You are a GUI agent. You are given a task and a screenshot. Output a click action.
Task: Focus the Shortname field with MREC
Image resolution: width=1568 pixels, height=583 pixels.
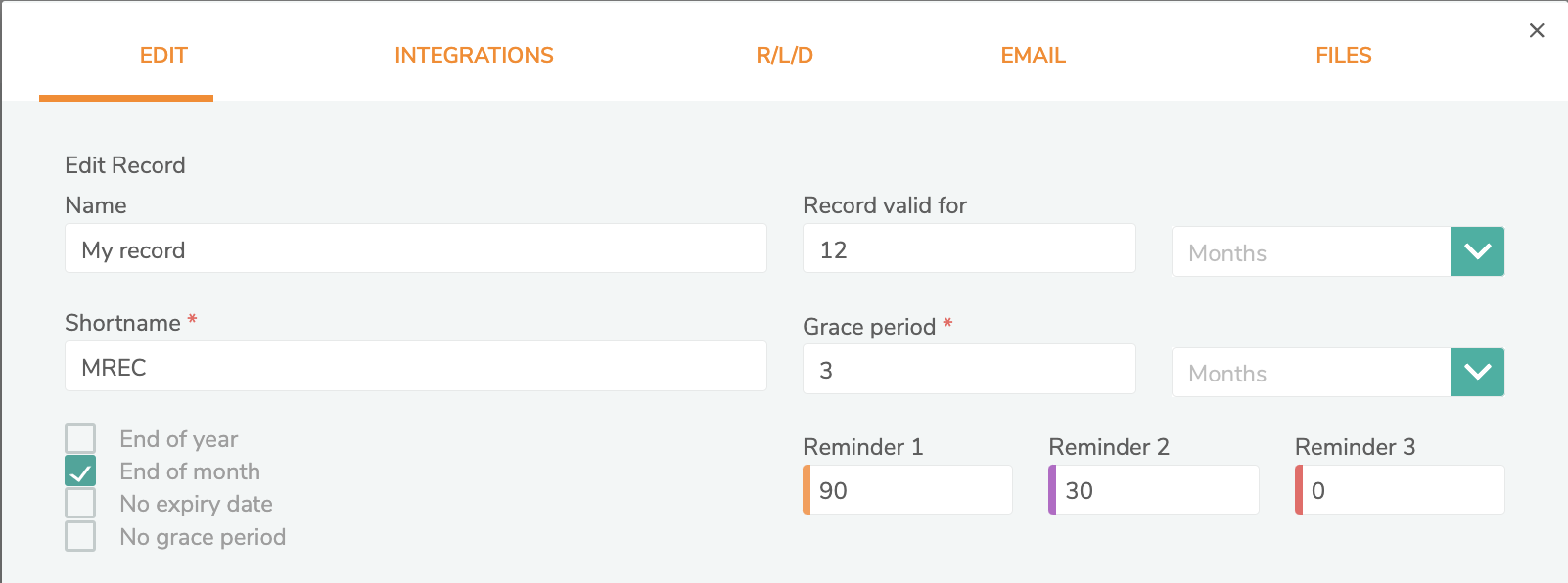click(x=415, y=367)
